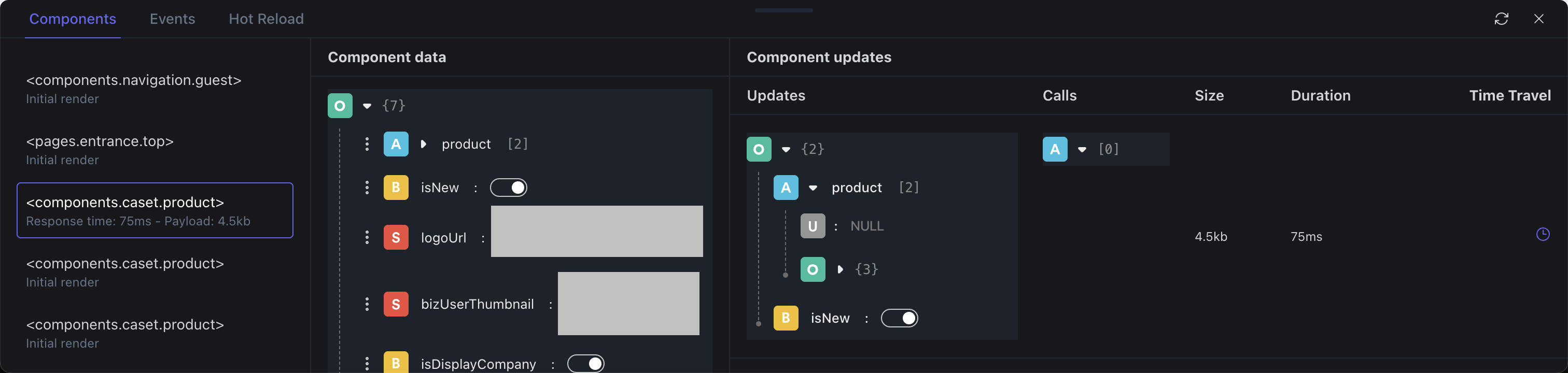Open options menu dots for isNew row
This screenshot has height=373, width=1568.
click(367, 188)
